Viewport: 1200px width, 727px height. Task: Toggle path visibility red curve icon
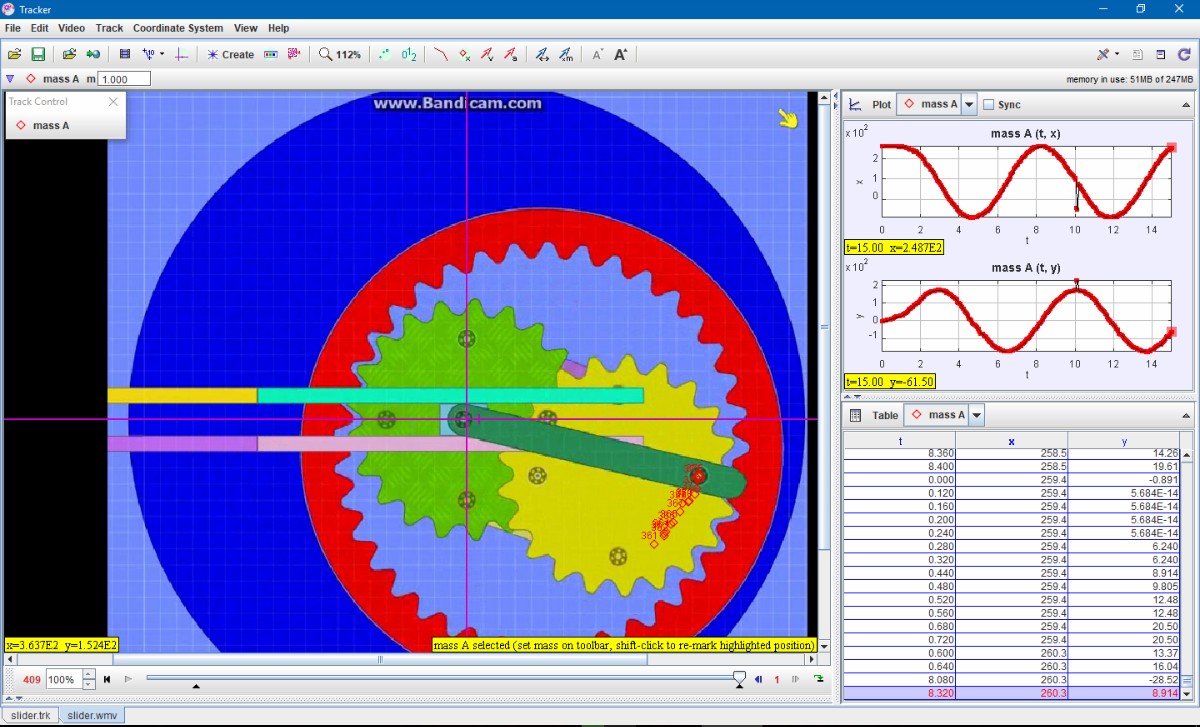coord(440,54)
